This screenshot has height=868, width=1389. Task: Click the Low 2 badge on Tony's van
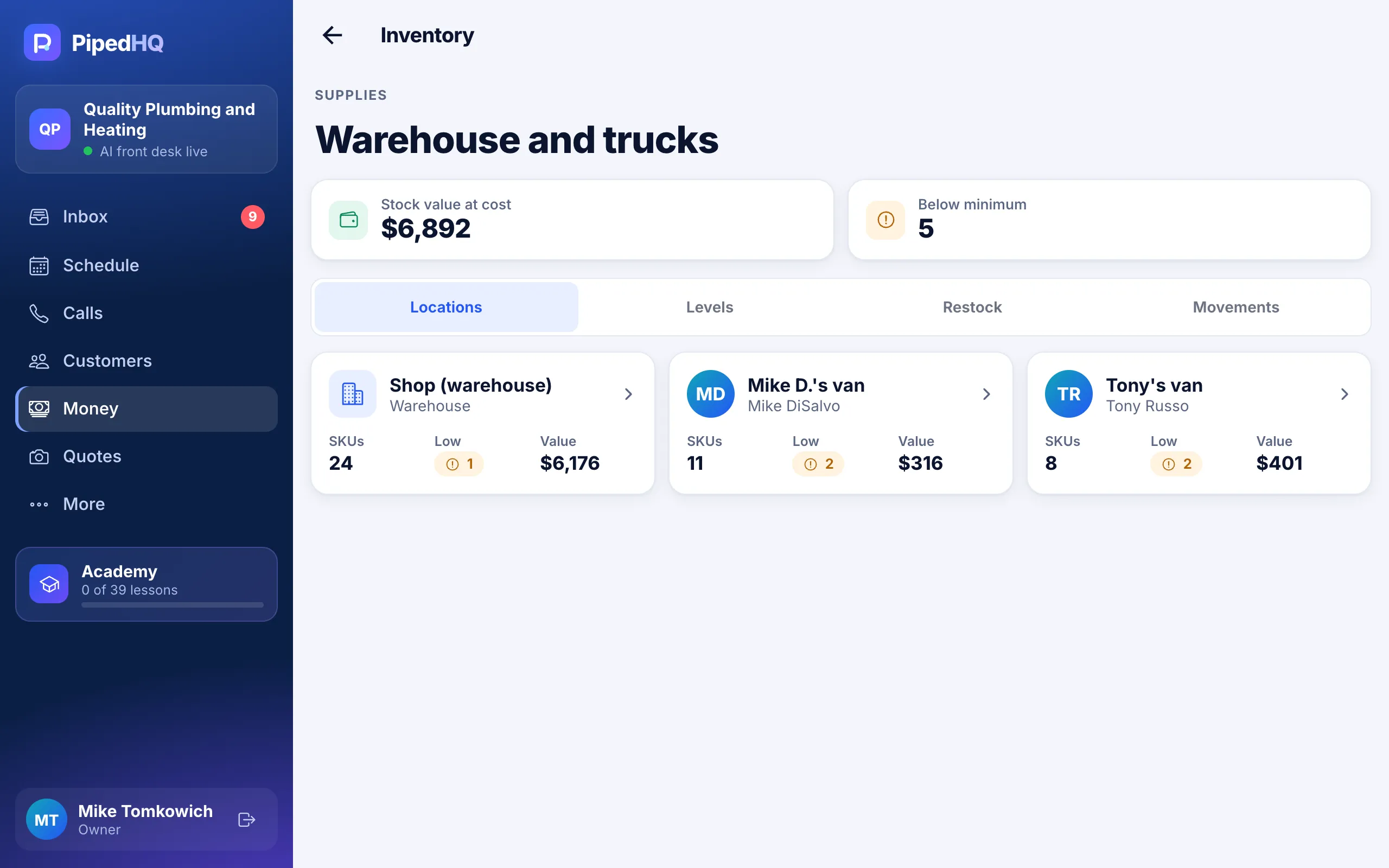(1176, 464)
